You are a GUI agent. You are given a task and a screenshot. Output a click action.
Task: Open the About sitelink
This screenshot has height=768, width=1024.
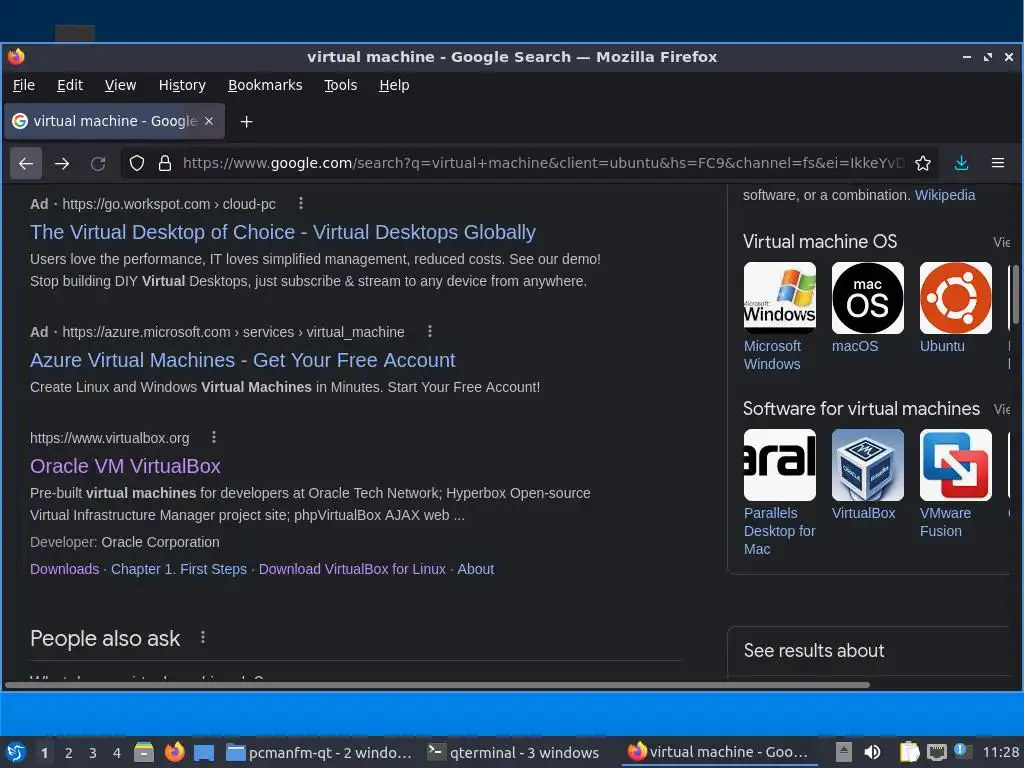point(475,569)
